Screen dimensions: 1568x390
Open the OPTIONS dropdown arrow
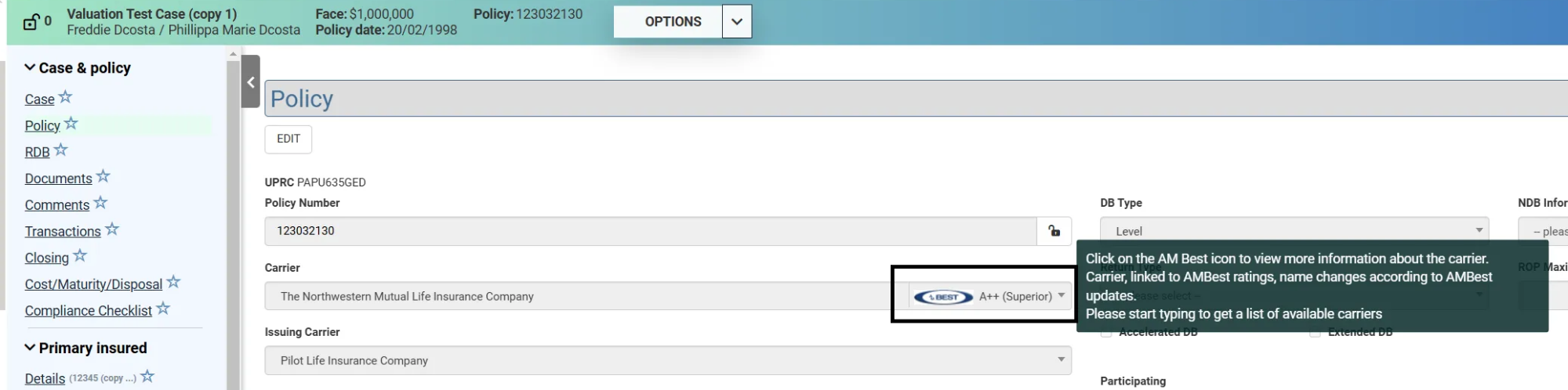point(737,22)
